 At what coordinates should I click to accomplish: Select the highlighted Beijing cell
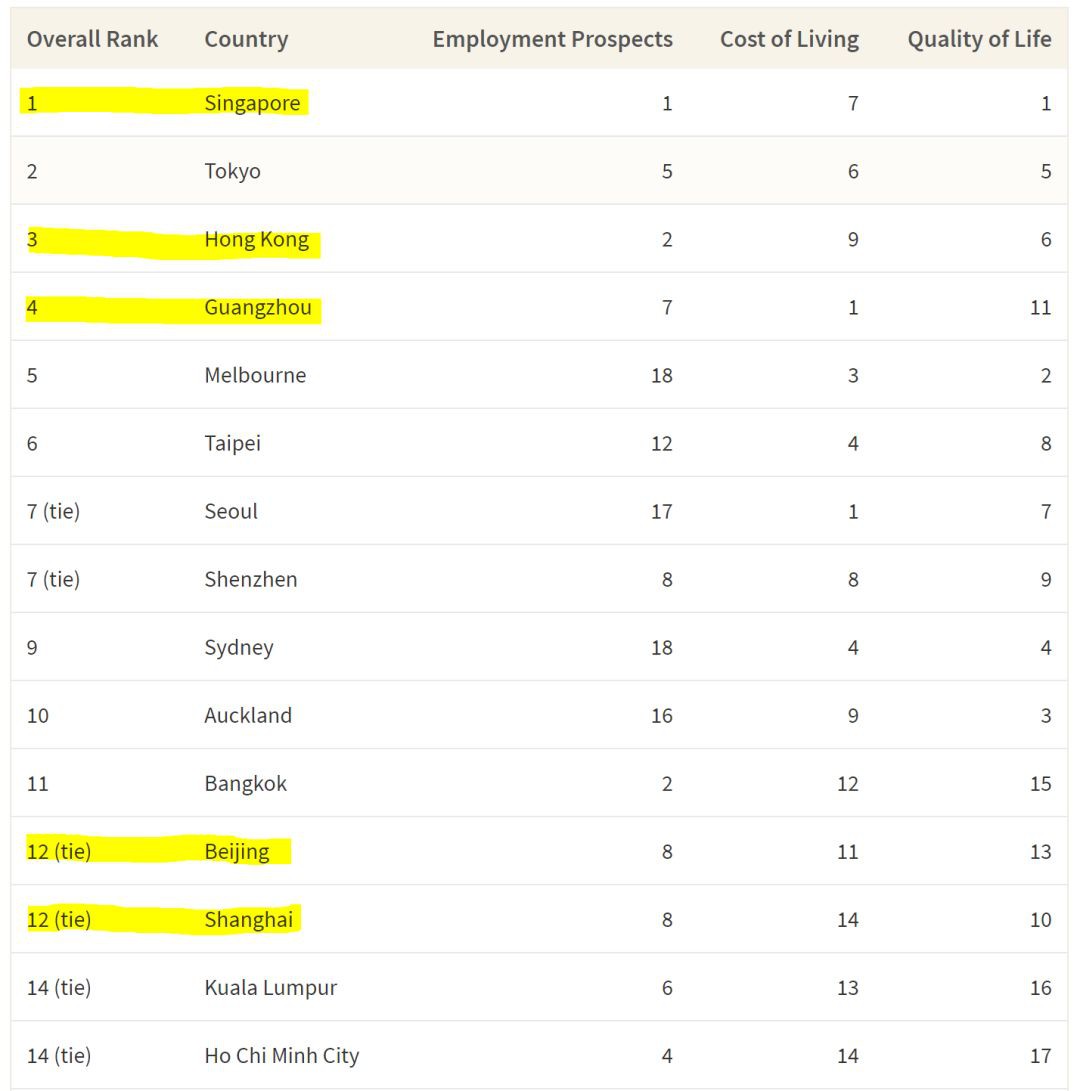point(237,851)
